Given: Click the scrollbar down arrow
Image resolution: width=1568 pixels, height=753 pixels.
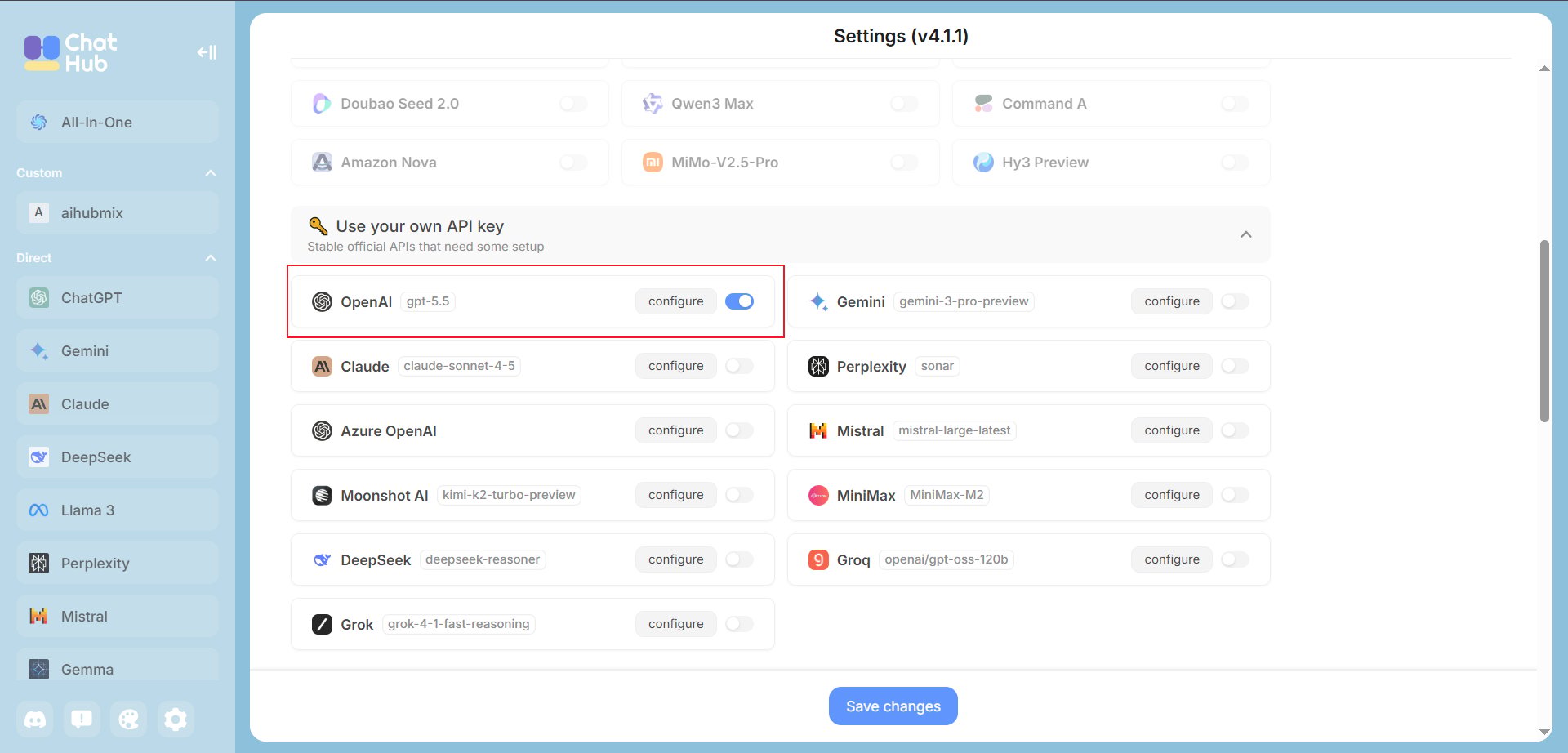Looking at the screenshot, I should (x=1544, y=732).
